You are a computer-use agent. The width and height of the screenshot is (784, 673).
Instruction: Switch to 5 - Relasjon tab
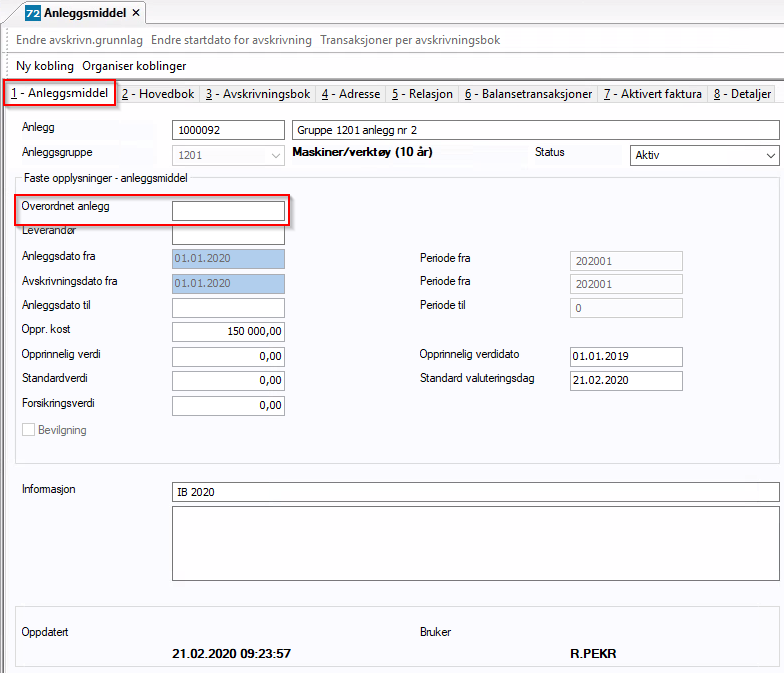422,94
